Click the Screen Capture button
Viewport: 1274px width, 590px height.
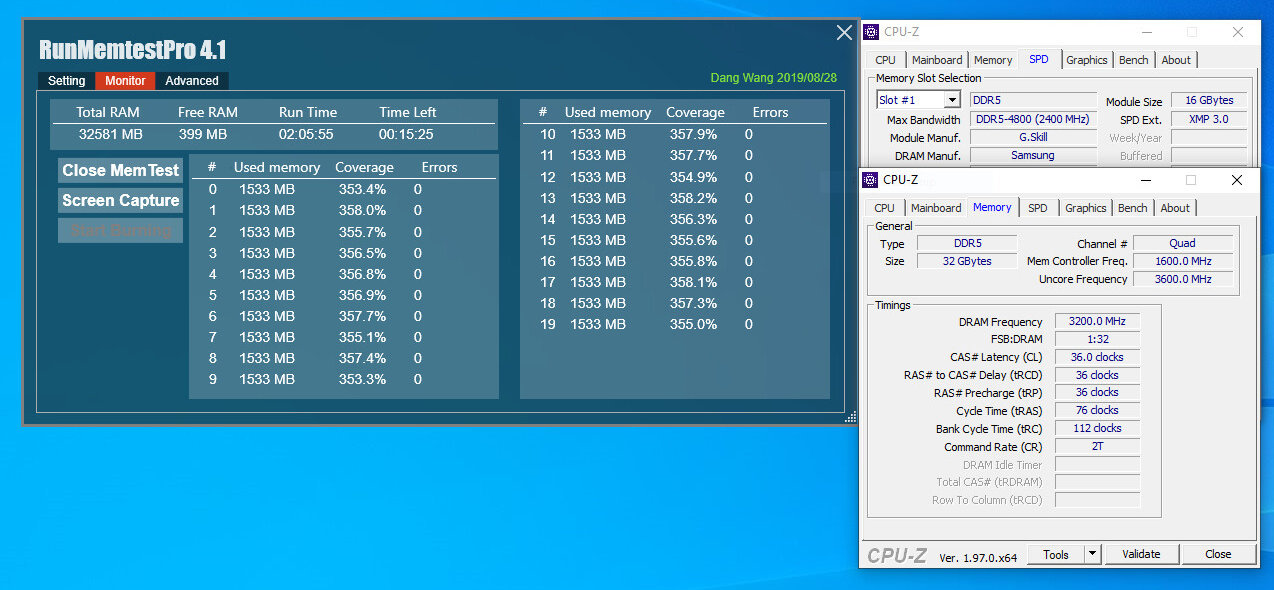(x=120, y=200)
